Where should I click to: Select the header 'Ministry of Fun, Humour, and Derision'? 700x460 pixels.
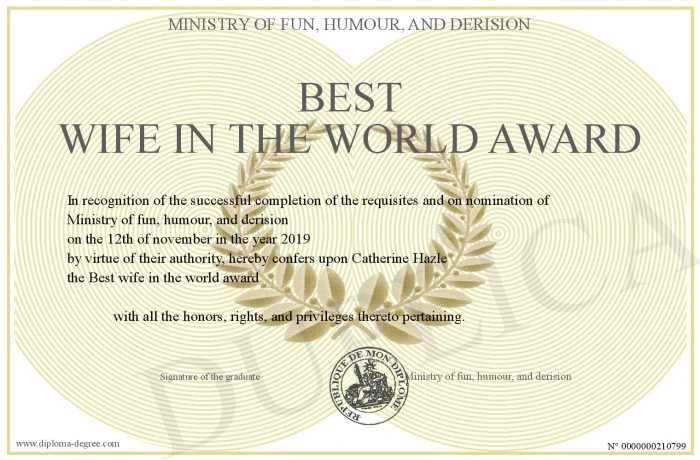[350, 23]
